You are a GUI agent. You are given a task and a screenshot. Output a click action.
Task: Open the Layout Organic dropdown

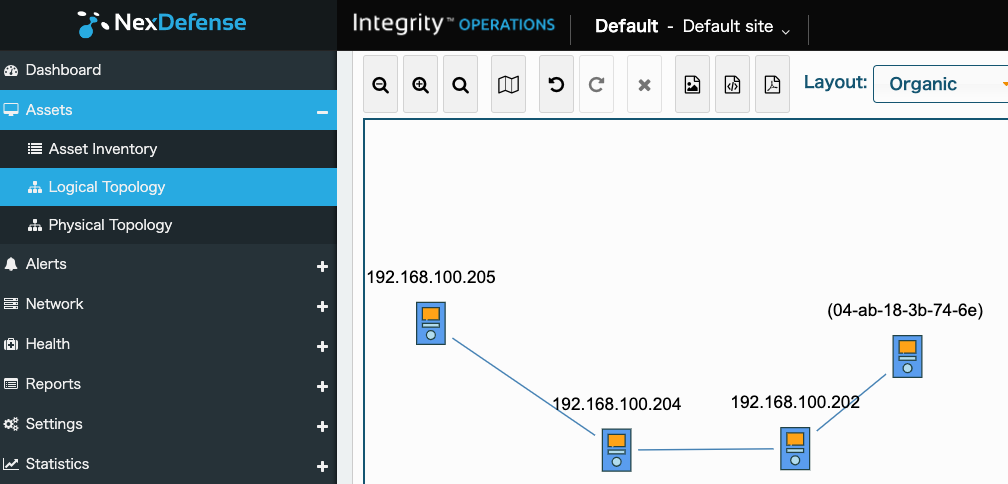(940, 84)
